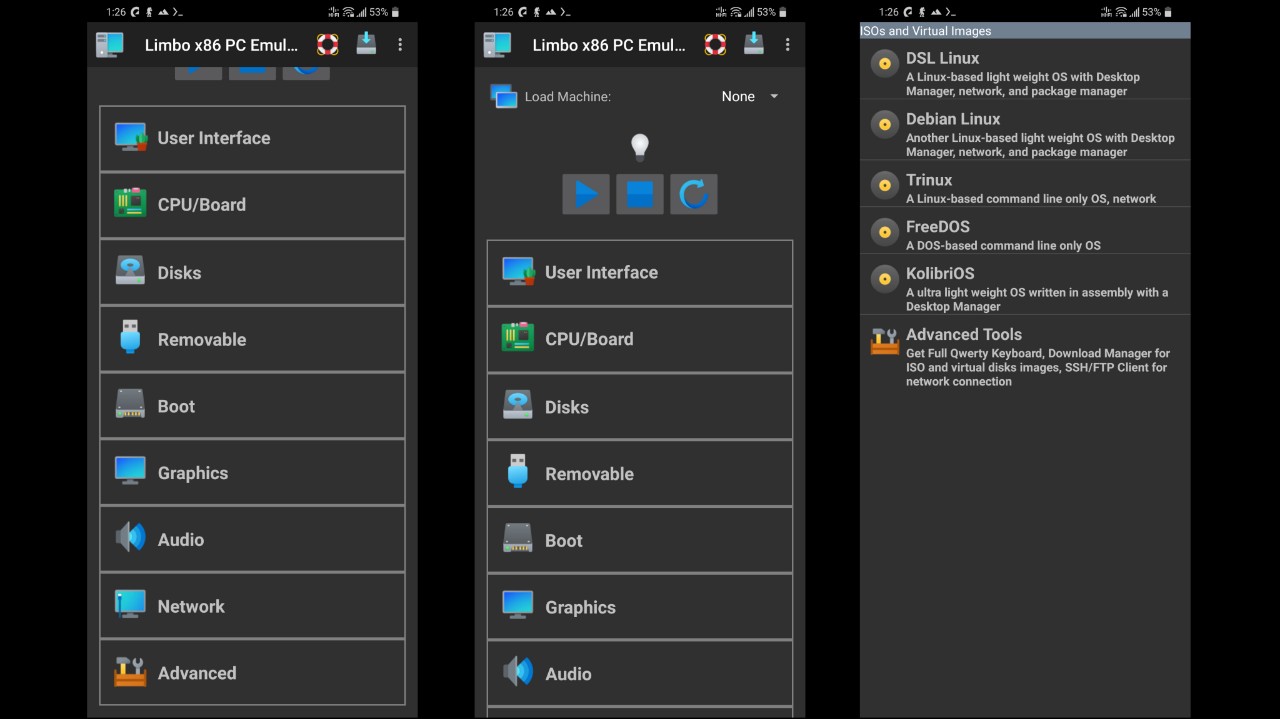
Task: Expand the Network settings section
Action: pos(252,606)
